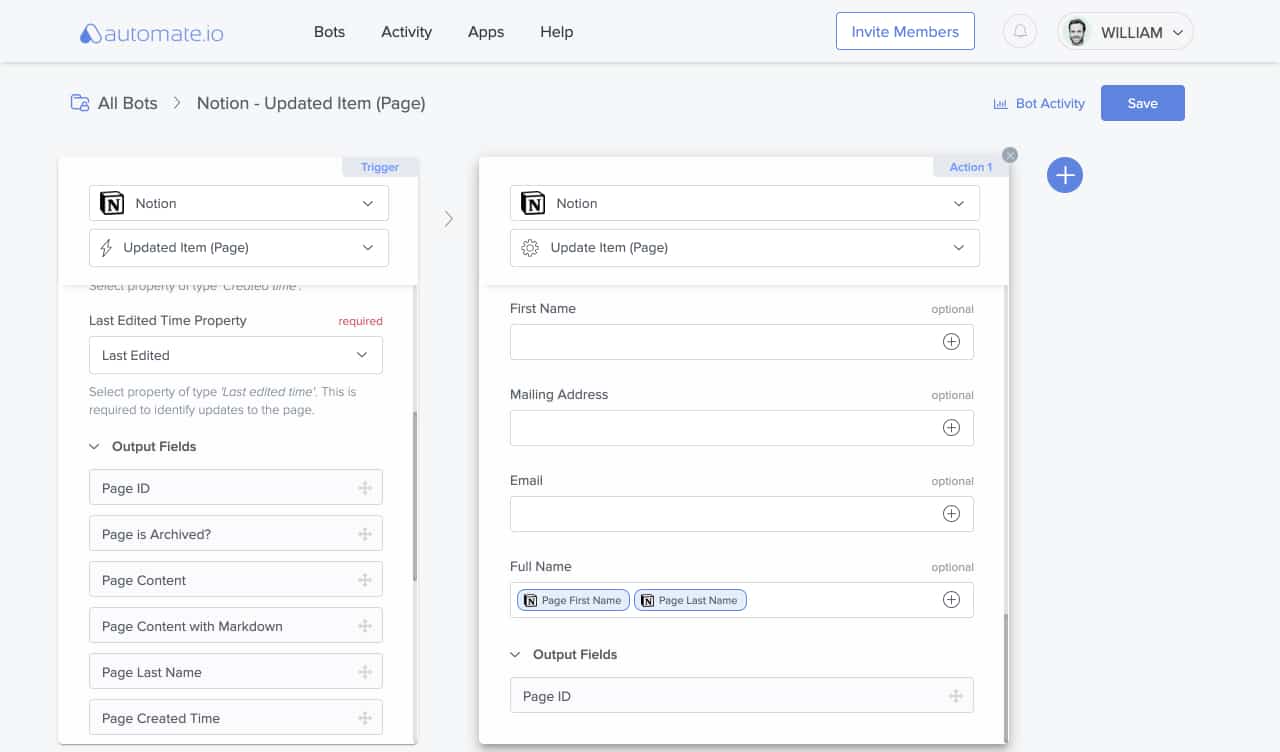Click the Save button
The image size is (1280, 752).
(1142, 102)
